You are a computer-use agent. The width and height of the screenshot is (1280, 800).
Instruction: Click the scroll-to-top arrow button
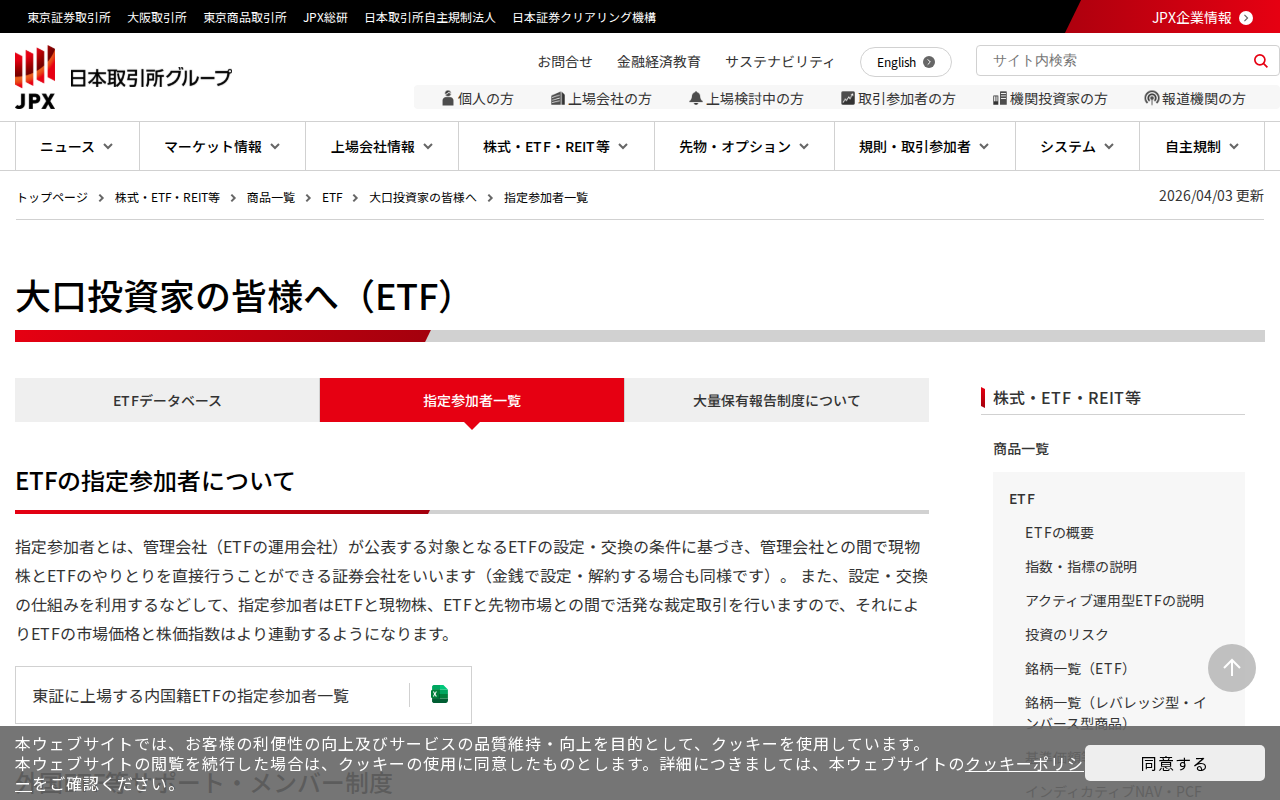click(1232, 668)
